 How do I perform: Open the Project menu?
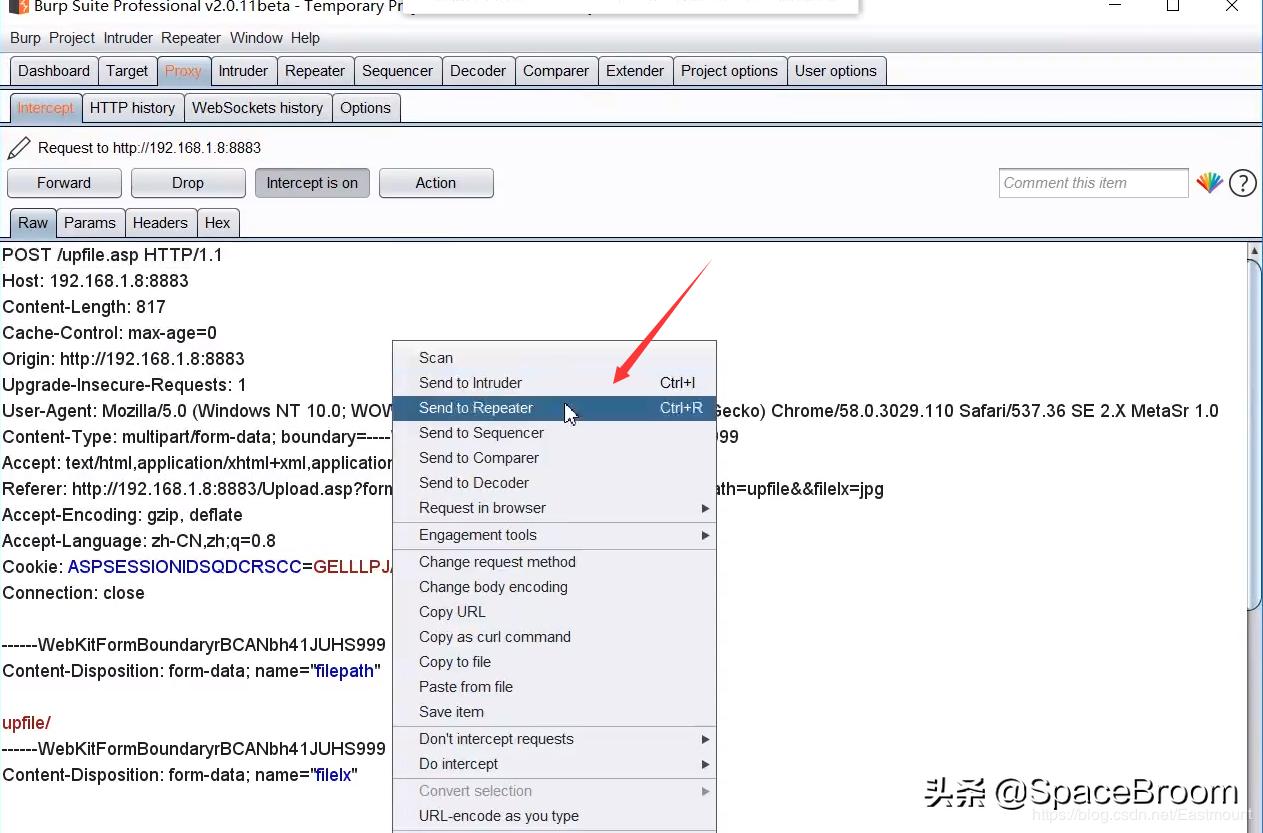(72, 38)
